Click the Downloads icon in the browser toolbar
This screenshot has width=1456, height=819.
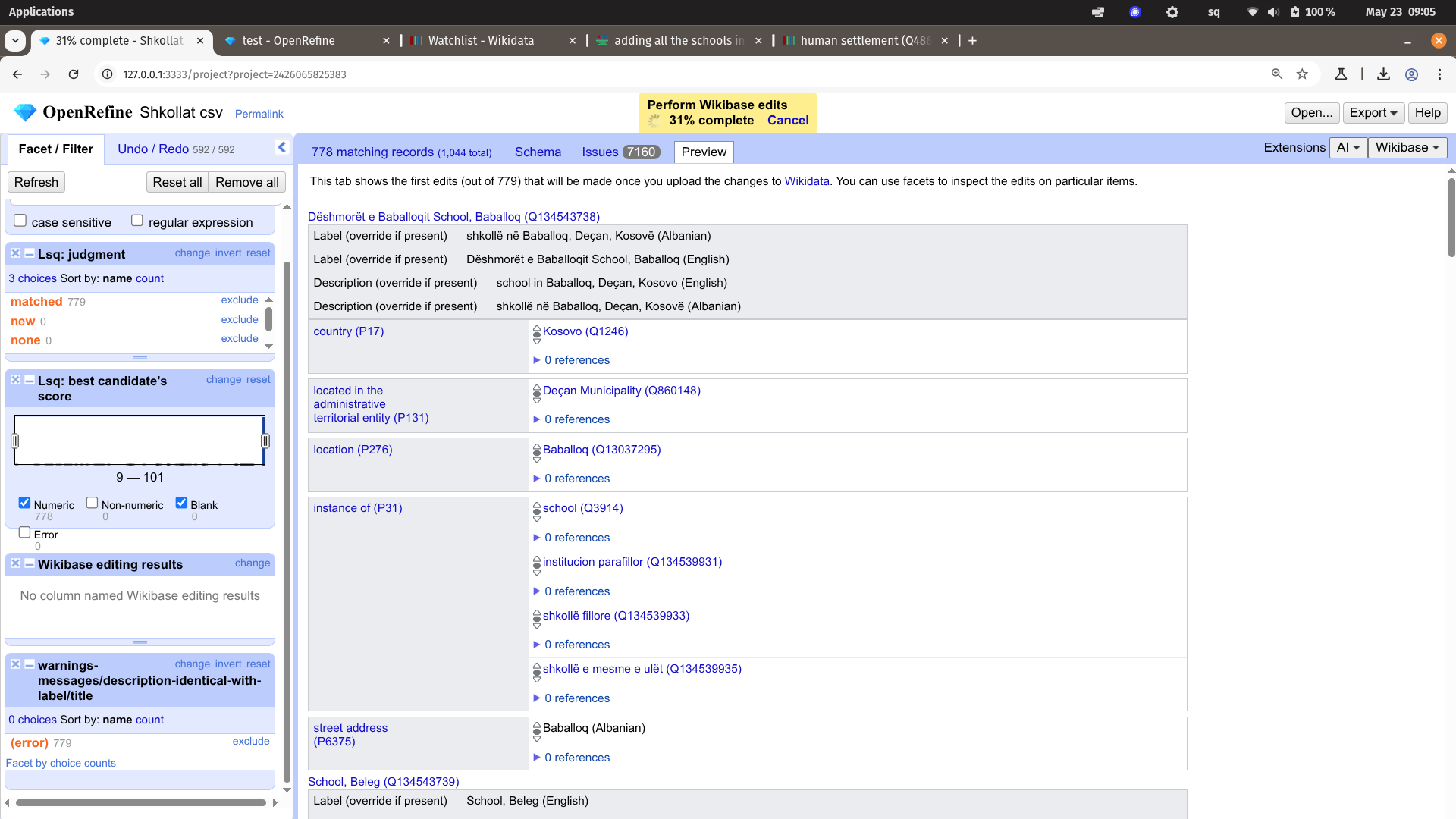pos(1383,74)
